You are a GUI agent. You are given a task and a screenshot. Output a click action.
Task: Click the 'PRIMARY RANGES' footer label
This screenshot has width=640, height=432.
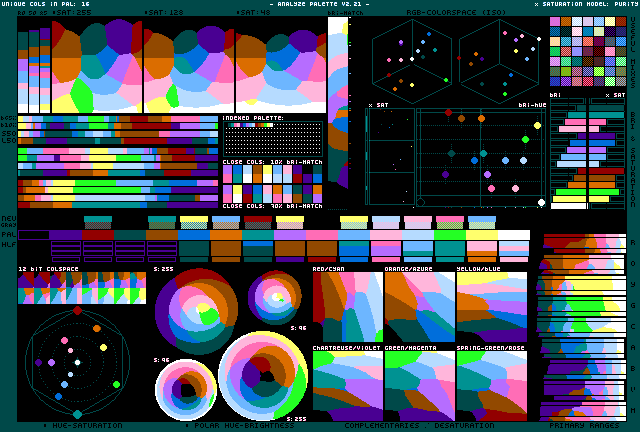(584, 426)
